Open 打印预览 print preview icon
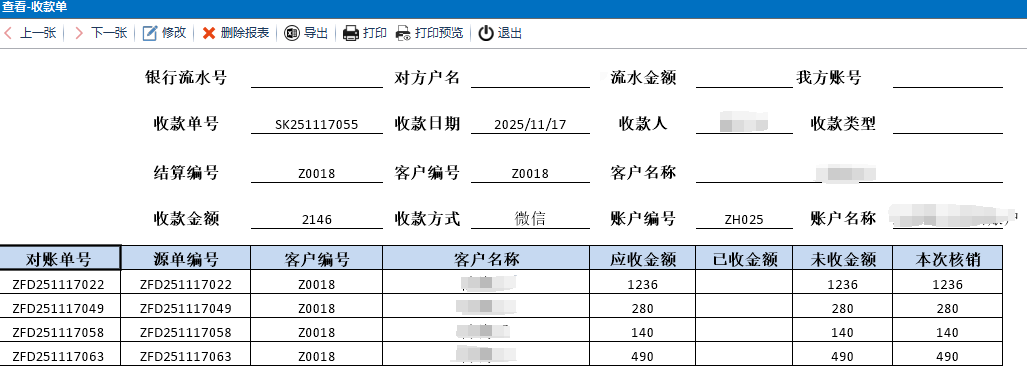The width and height of the screenshot is (1027, 387). click(403, 33)
